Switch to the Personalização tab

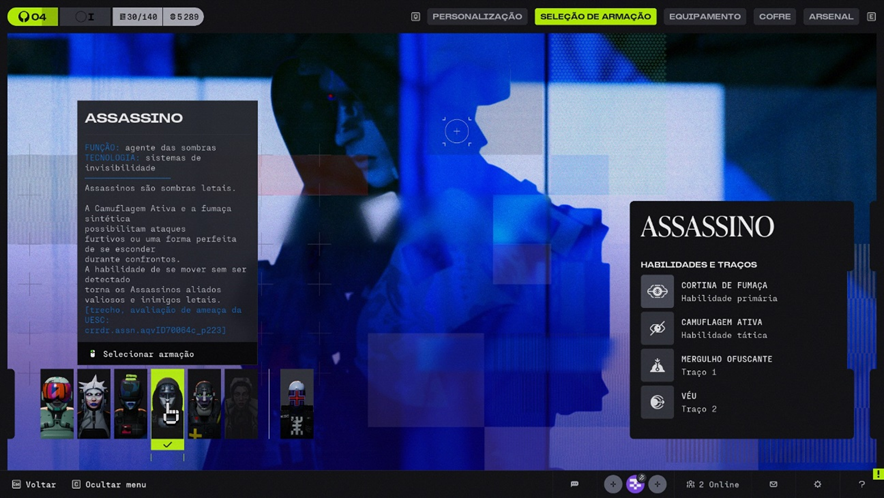click(477, 17)
